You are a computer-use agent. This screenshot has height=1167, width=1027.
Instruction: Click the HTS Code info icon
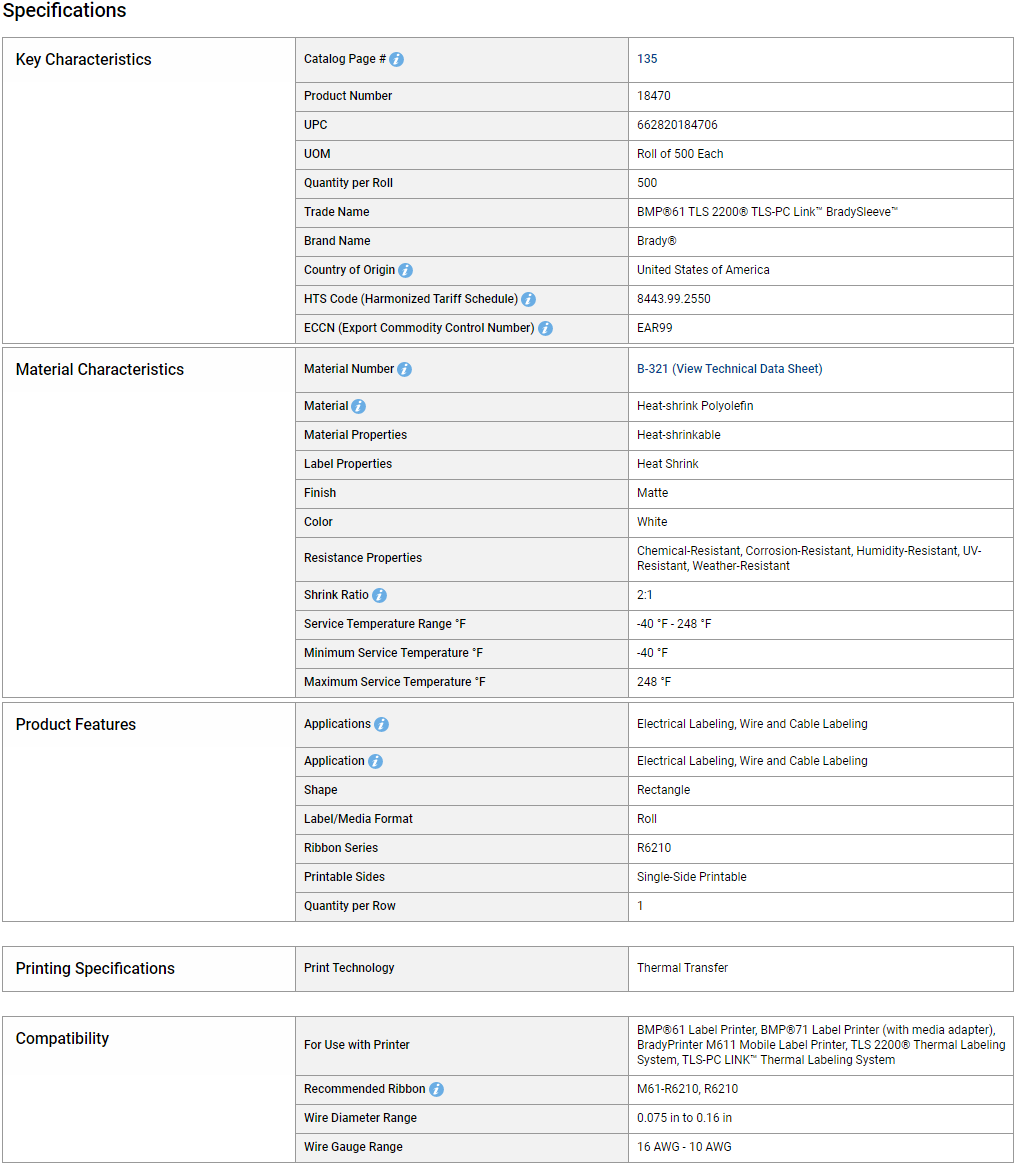click(528, 299)
